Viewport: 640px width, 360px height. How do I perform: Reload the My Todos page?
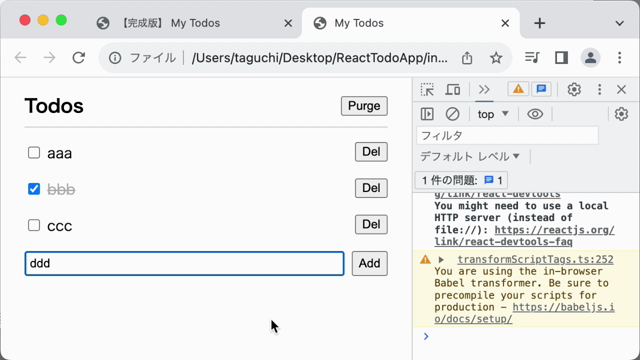[78, 58]
